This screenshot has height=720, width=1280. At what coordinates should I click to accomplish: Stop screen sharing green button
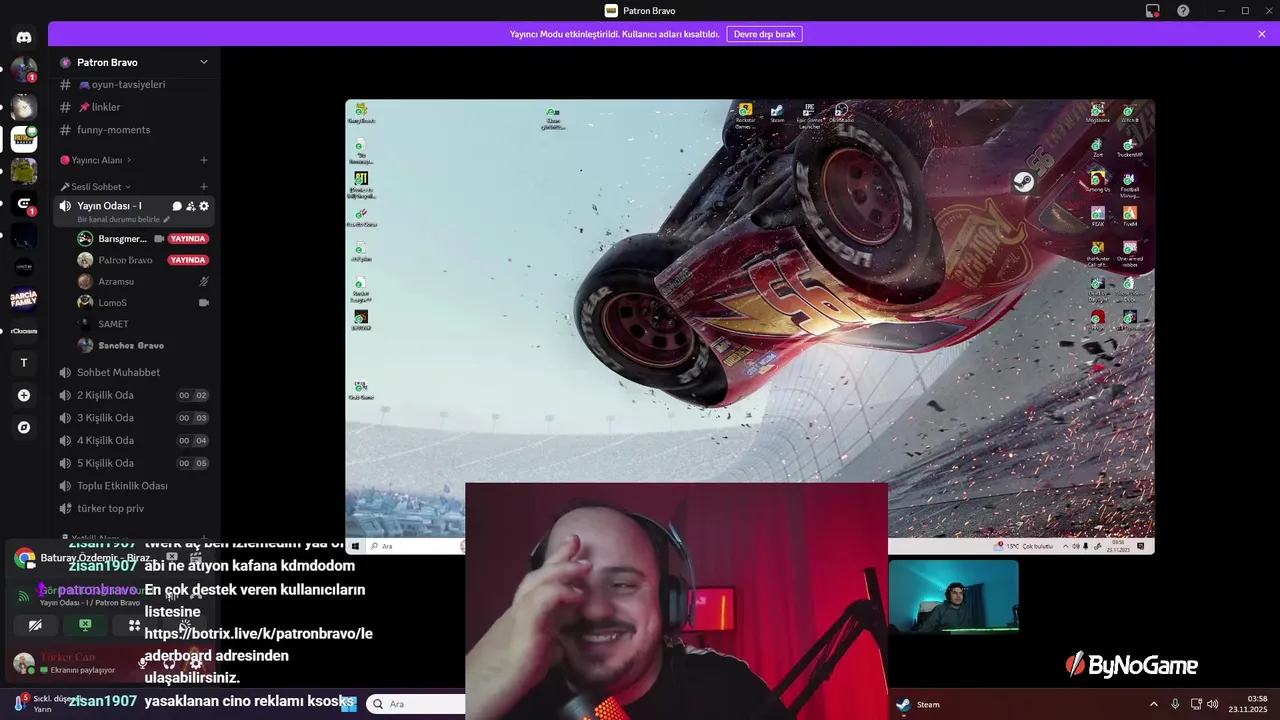tap(85, 625)
